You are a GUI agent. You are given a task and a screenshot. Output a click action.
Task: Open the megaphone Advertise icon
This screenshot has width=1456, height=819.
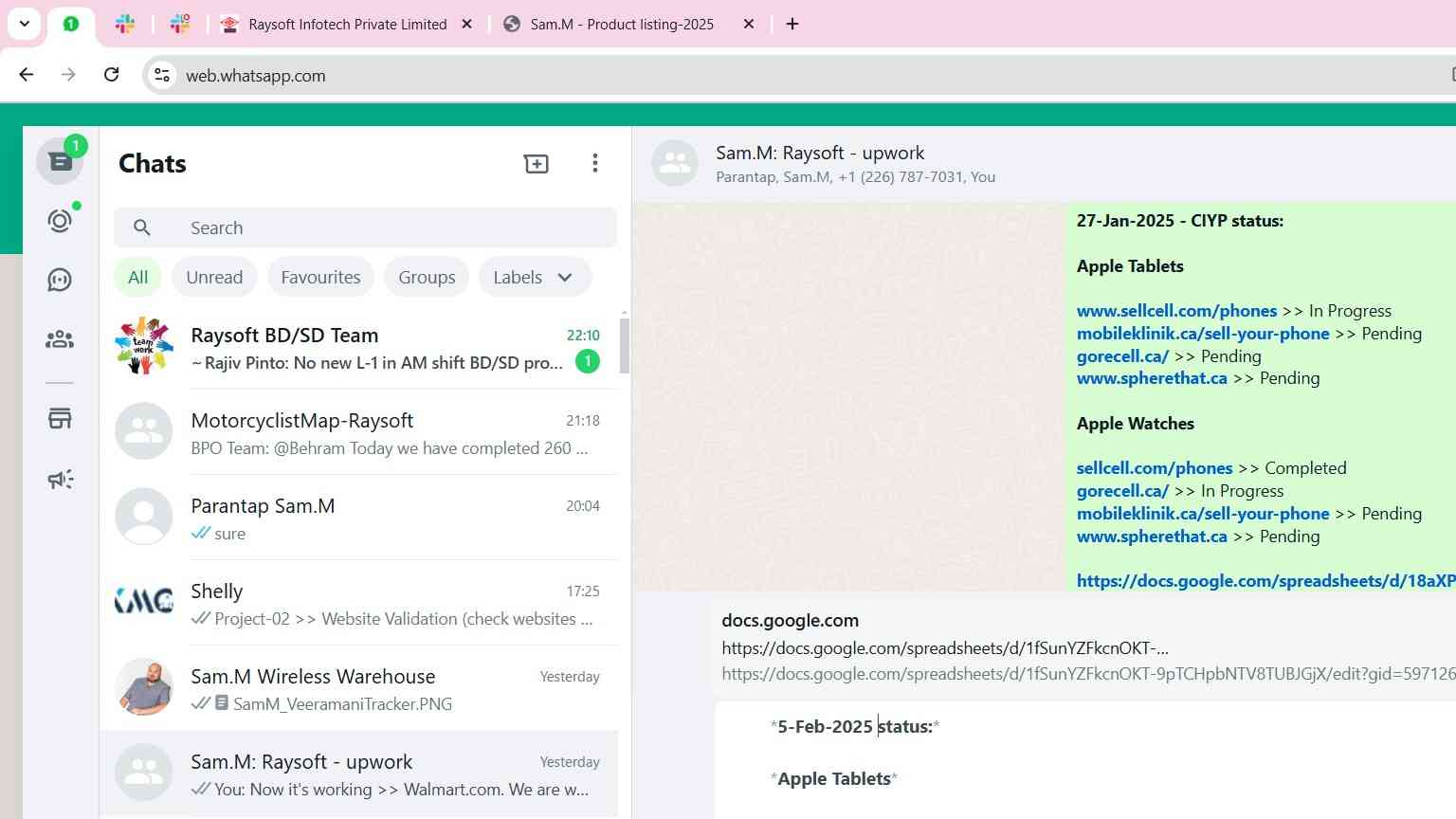point(60,479)
